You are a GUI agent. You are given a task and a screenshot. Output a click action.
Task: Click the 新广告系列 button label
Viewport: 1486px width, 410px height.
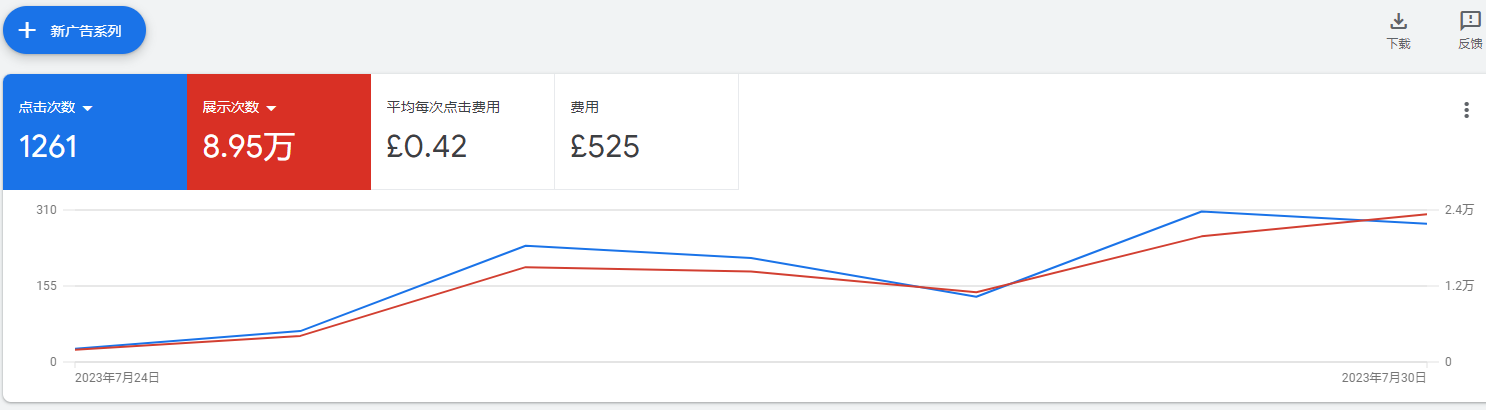[86, 31]
